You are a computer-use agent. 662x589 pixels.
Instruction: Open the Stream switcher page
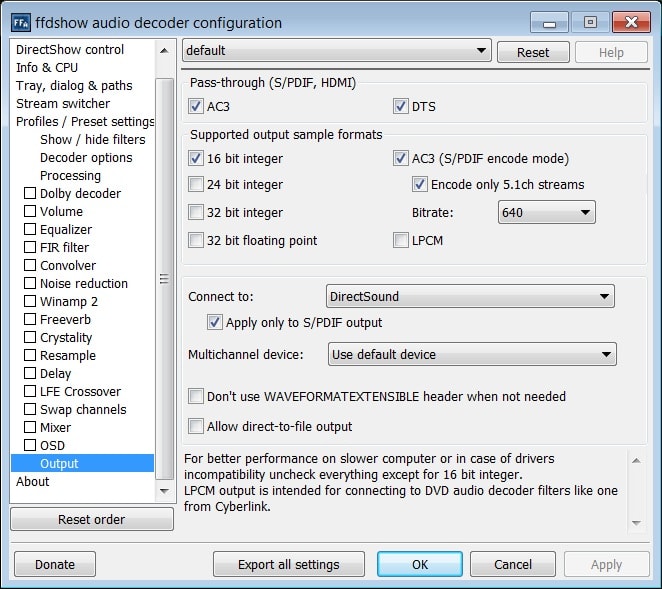tap(63, 104)
